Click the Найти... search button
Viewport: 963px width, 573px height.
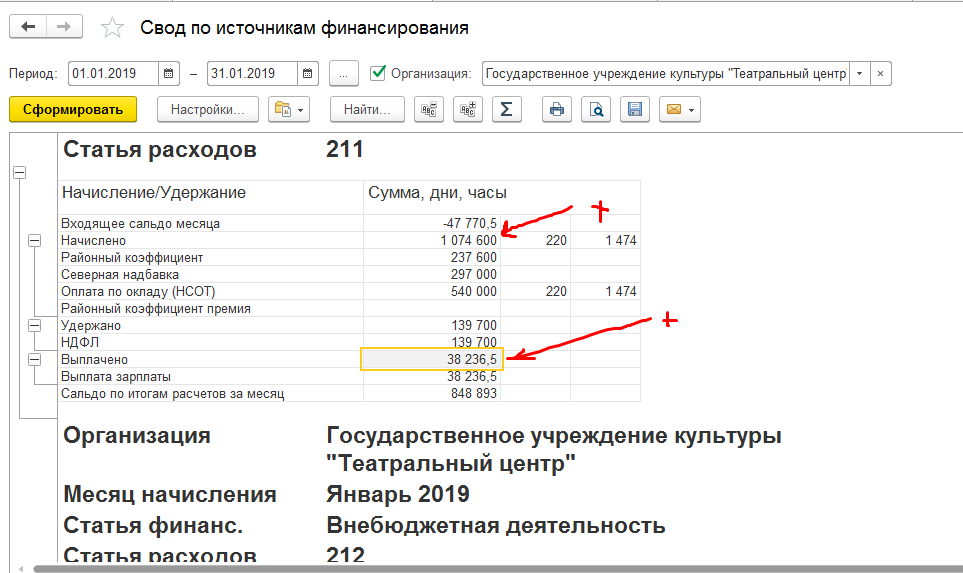coord(367,110)
